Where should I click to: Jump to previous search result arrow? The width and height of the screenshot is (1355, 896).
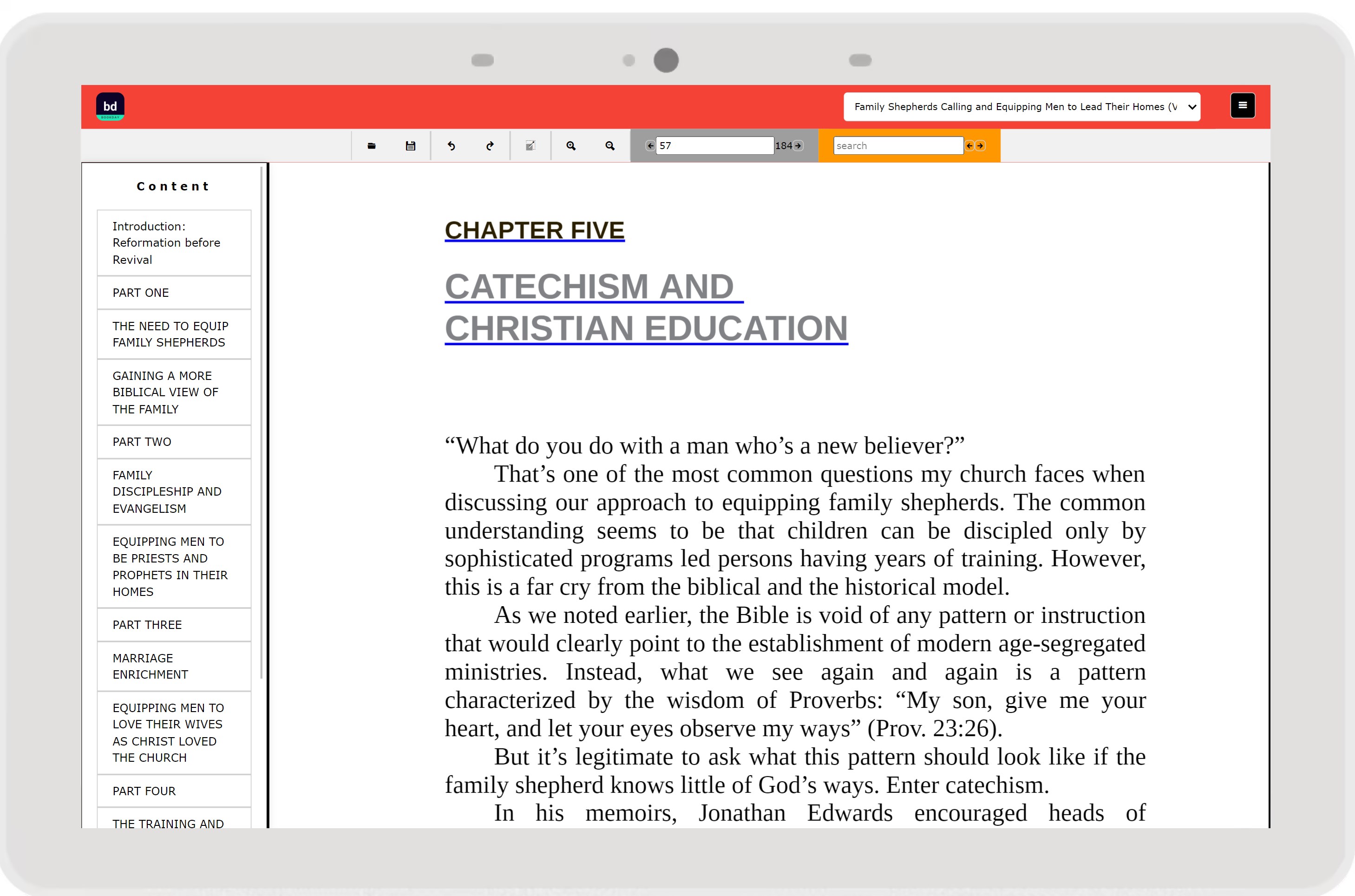969,146
